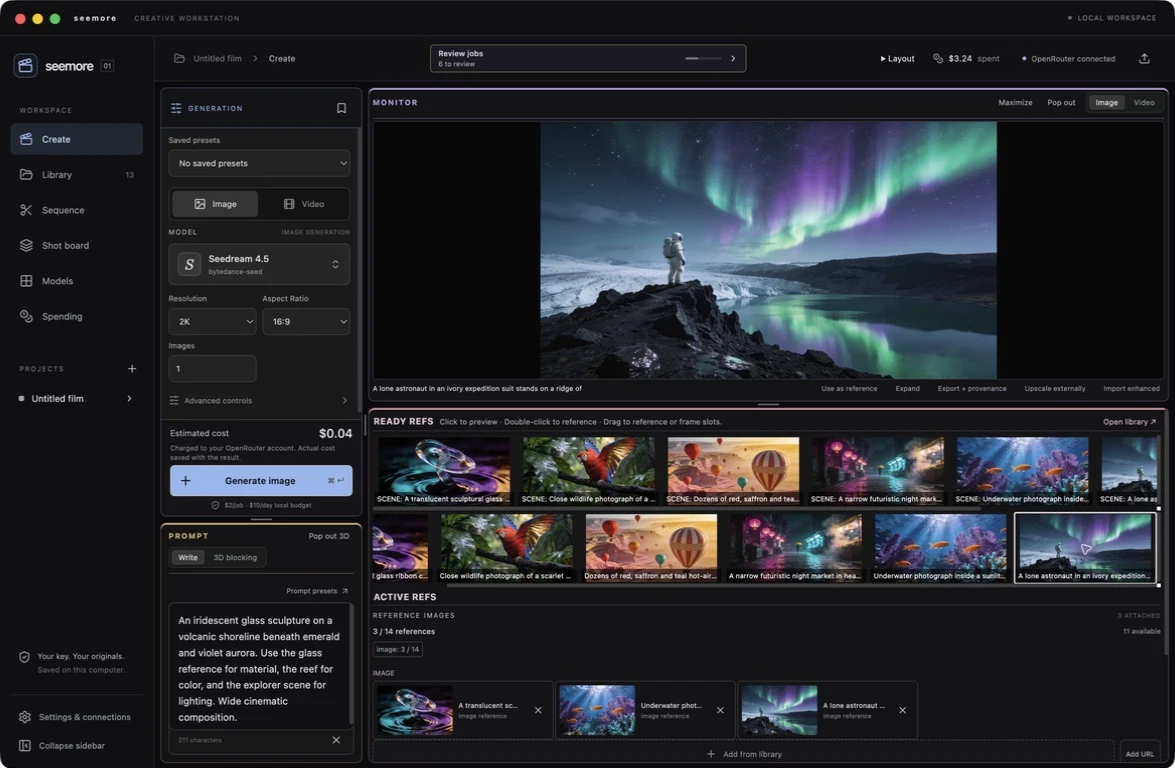The height and width of the screenshot is (768, 1175).
Task: Click Export + provenance
Action: click(972, 389)
